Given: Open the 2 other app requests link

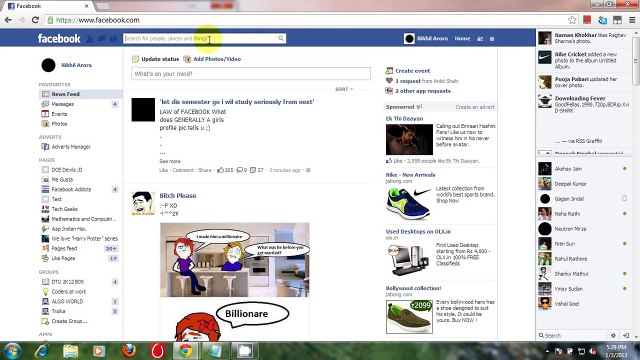Looking at the screenshot, I should pyautogui.click(x=423, y=91).
